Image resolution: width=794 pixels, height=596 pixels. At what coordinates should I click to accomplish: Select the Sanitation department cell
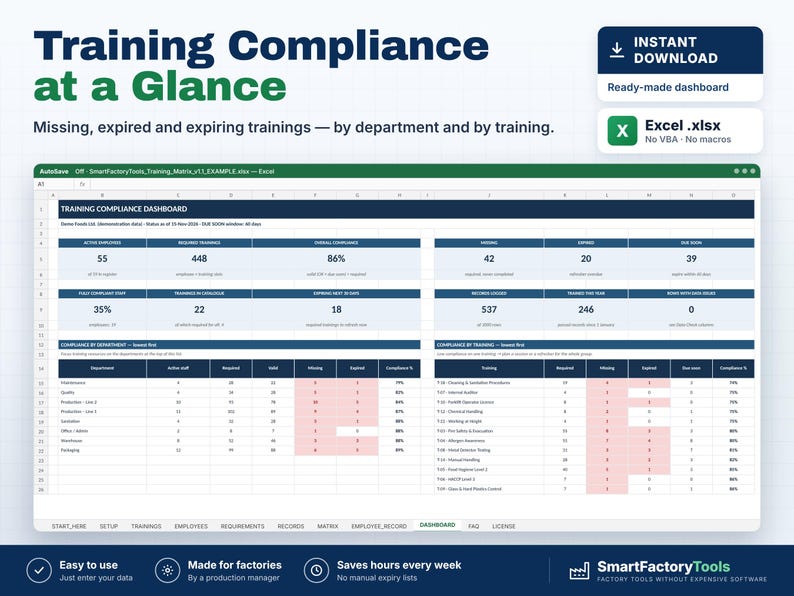(102, 421)
